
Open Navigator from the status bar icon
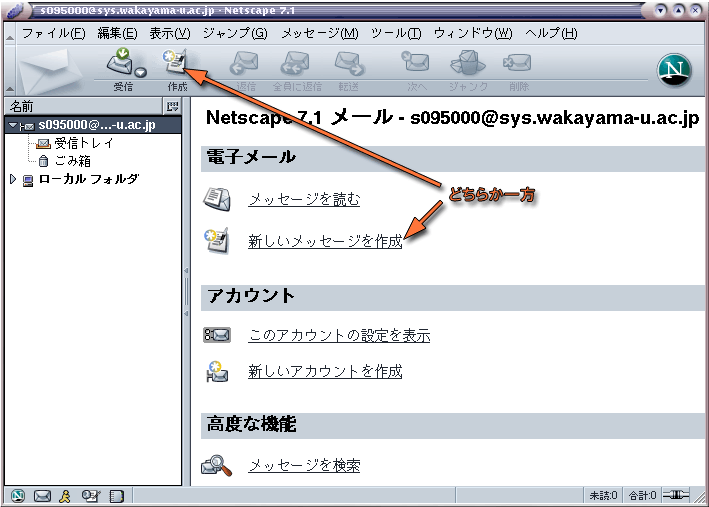[18, 496]
